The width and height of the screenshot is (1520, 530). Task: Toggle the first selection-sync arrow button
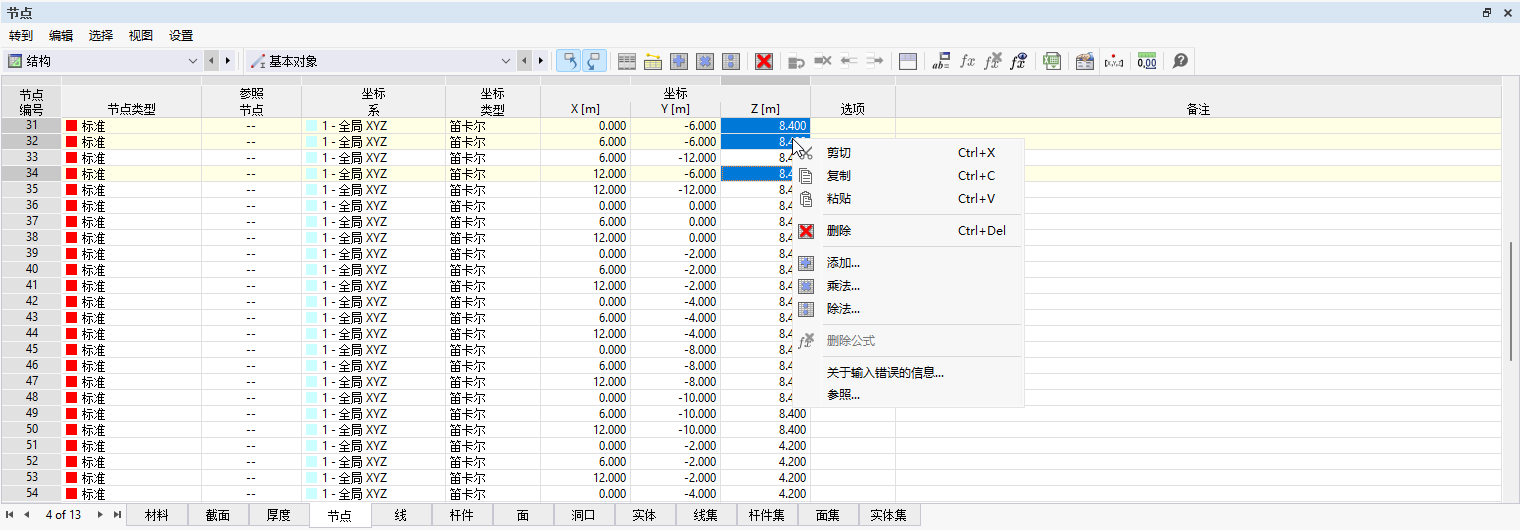click(568, 61)
